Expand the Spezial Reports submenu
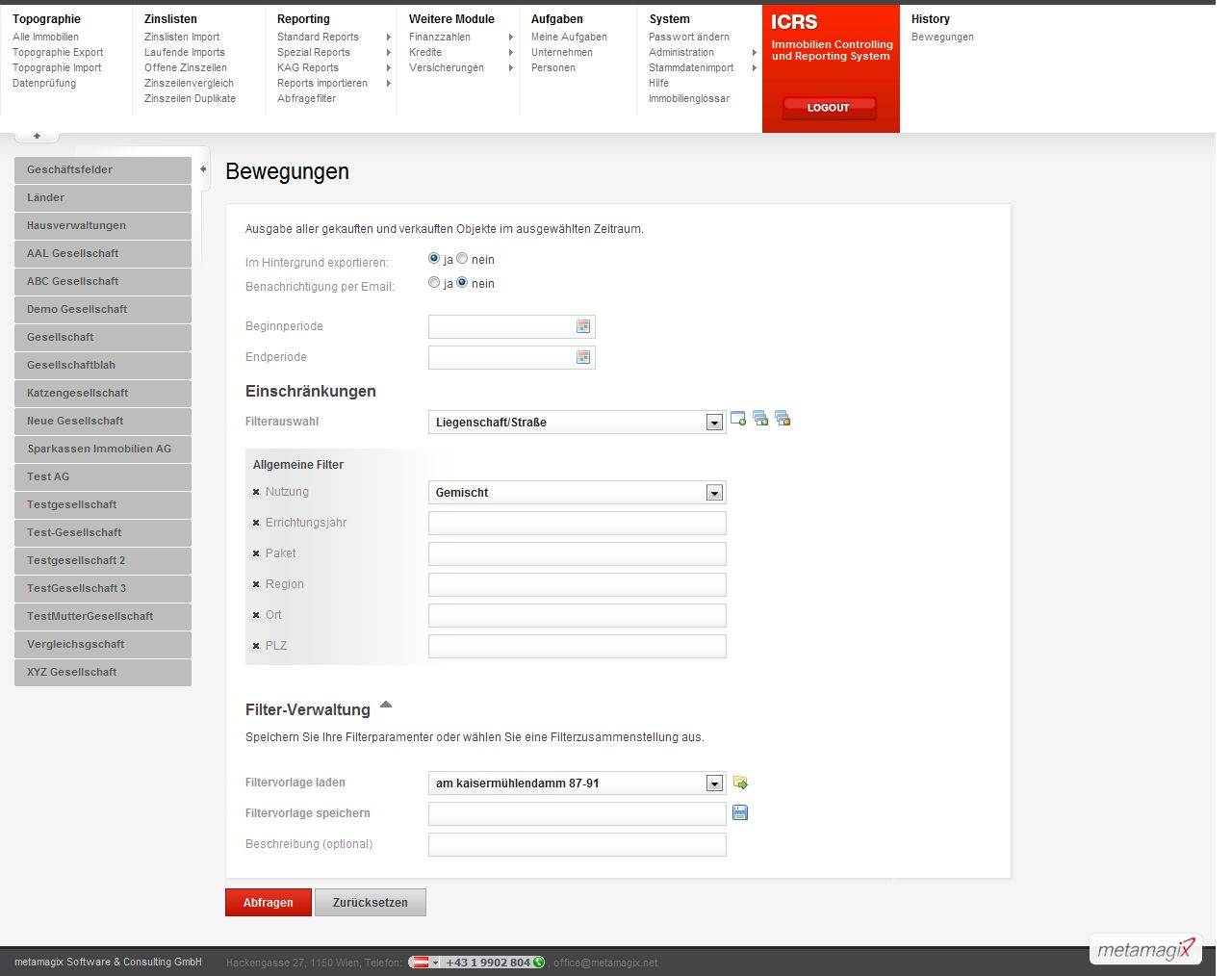The width and height of the screenshot is (1232, 976). coord(388,53)
